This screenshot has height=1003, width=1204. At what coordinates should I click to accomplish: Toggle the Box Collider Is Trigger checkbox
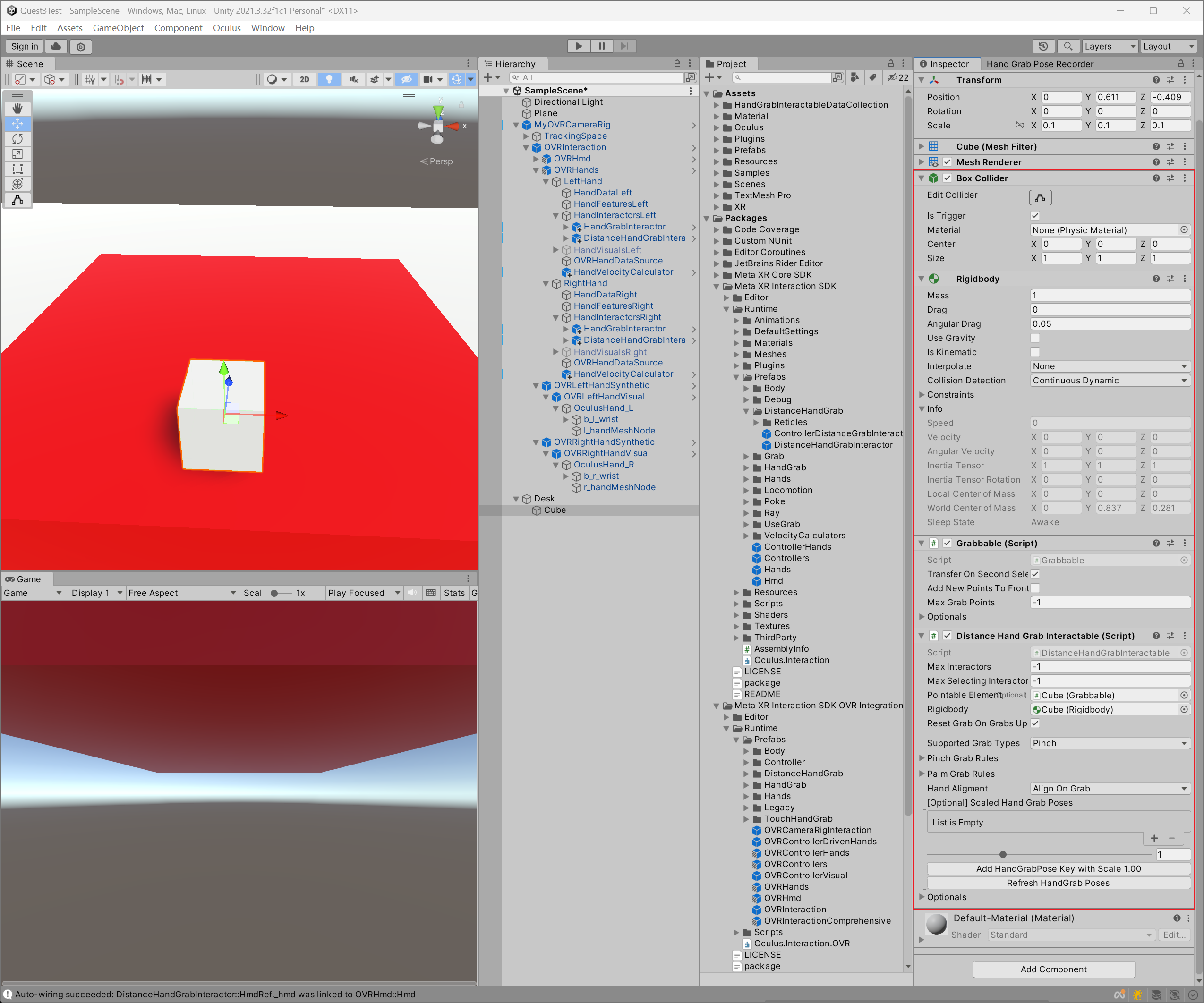[1035, 215]
